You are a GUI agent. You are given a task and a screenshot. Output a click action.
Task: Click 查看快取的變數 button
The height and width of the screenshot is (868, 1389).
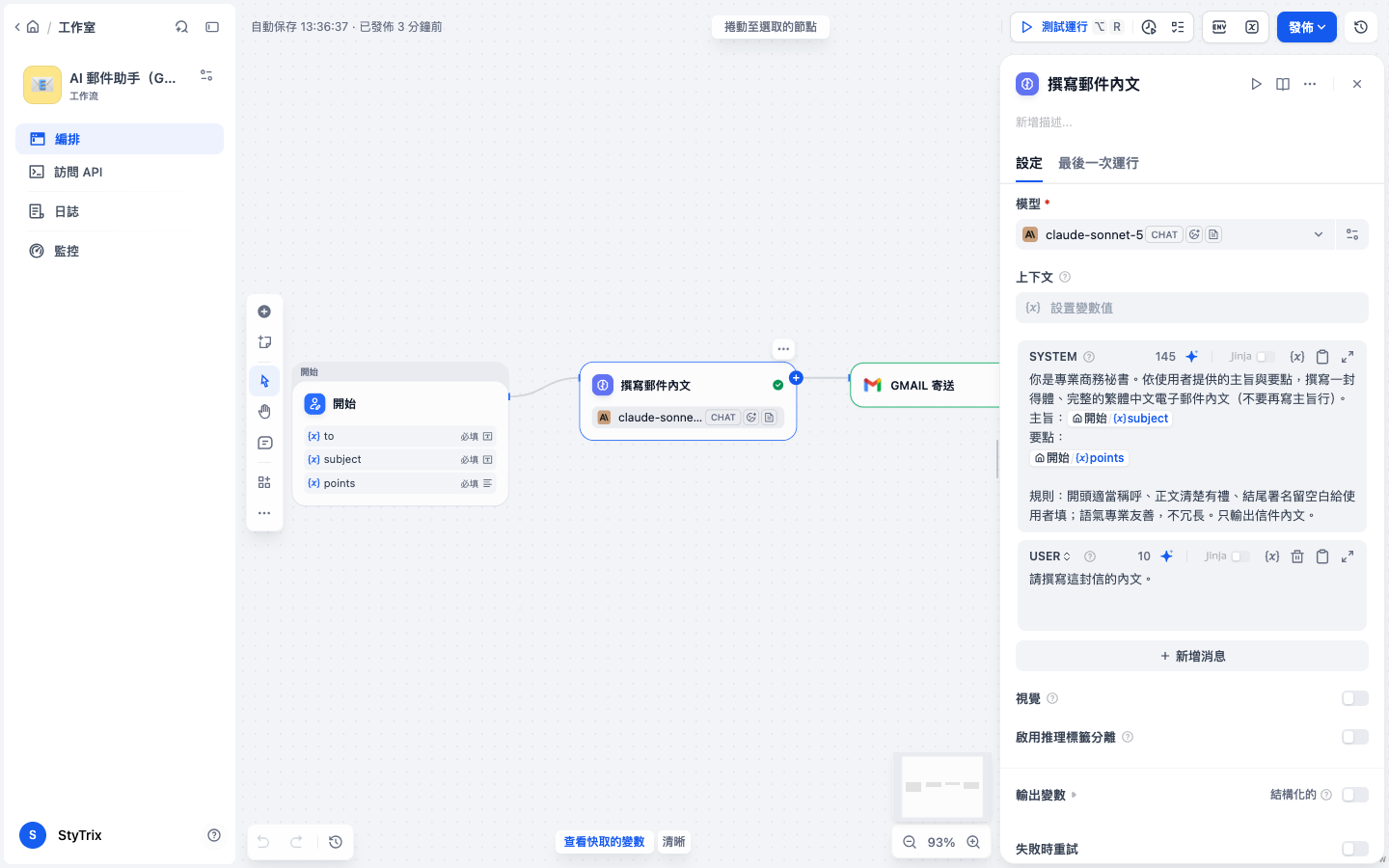pos(604,842)
